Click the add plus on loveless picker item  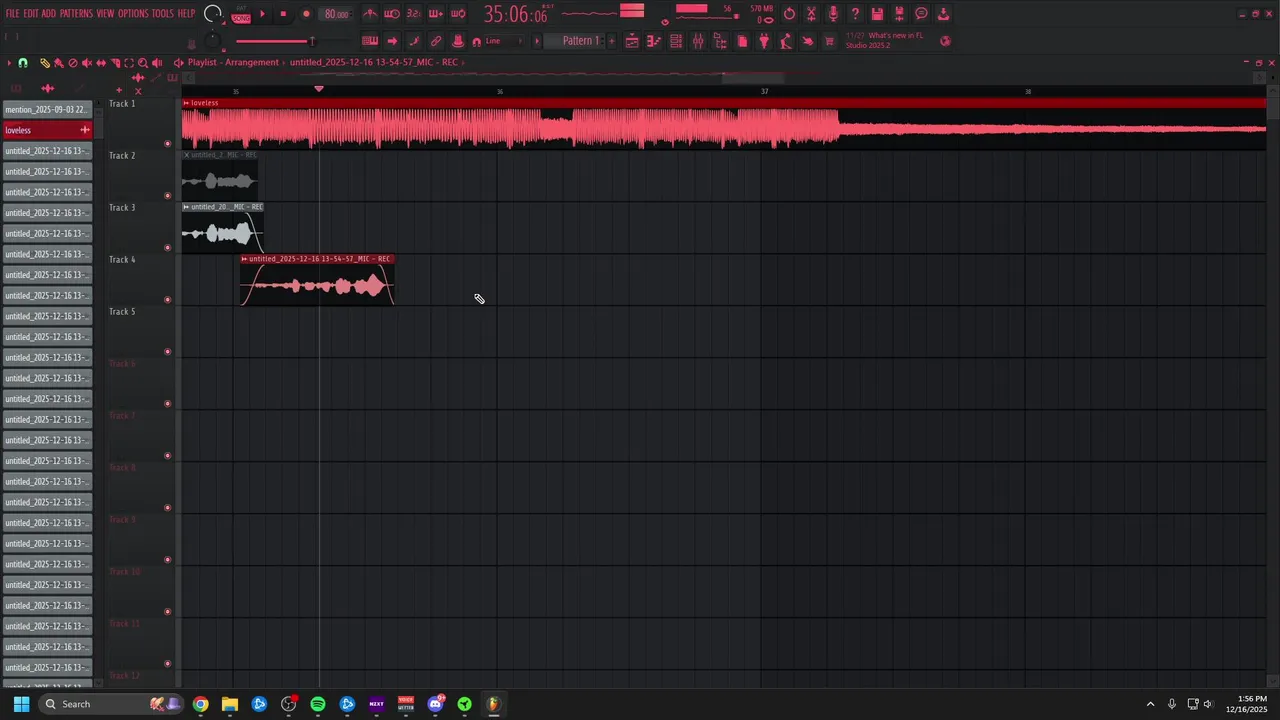tap(85, 130)
